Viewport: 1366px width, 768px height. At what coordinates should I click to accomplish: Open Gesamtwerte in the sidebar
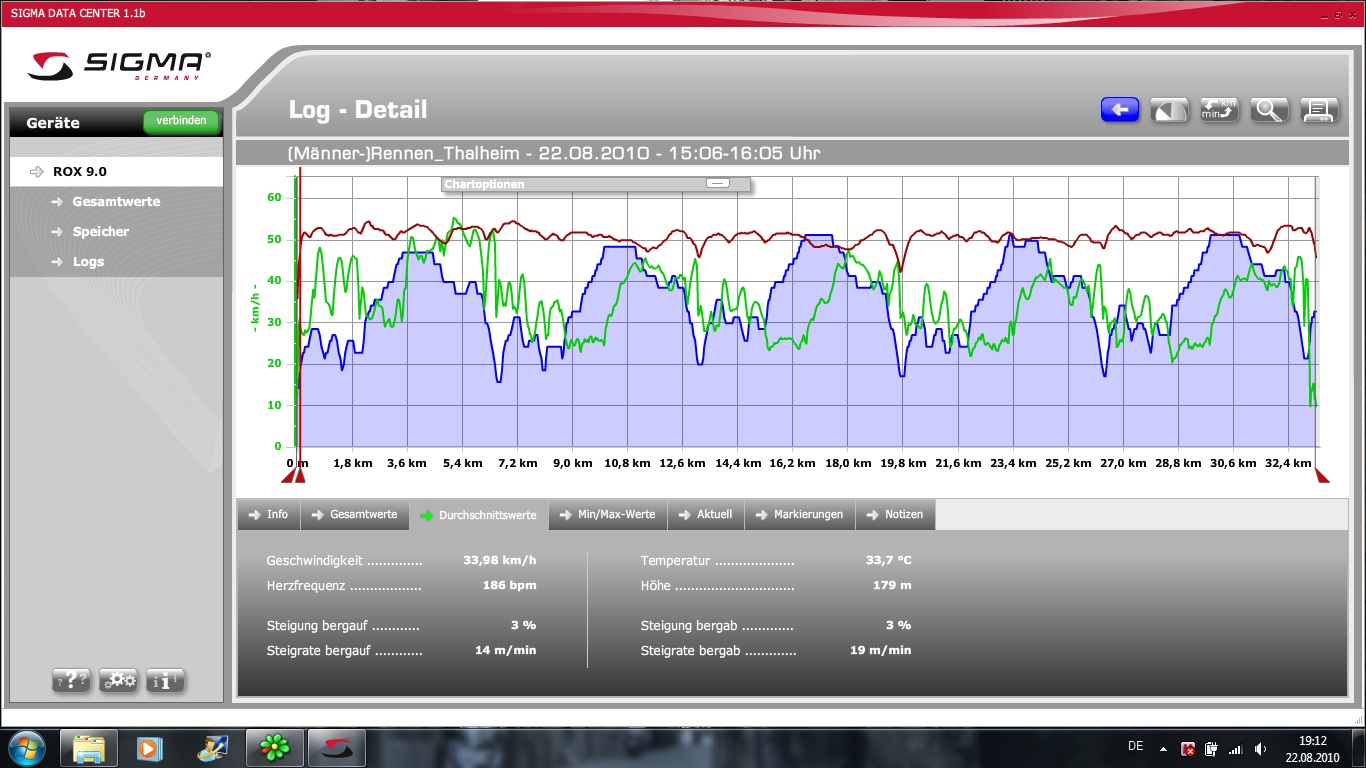[116, 202]
